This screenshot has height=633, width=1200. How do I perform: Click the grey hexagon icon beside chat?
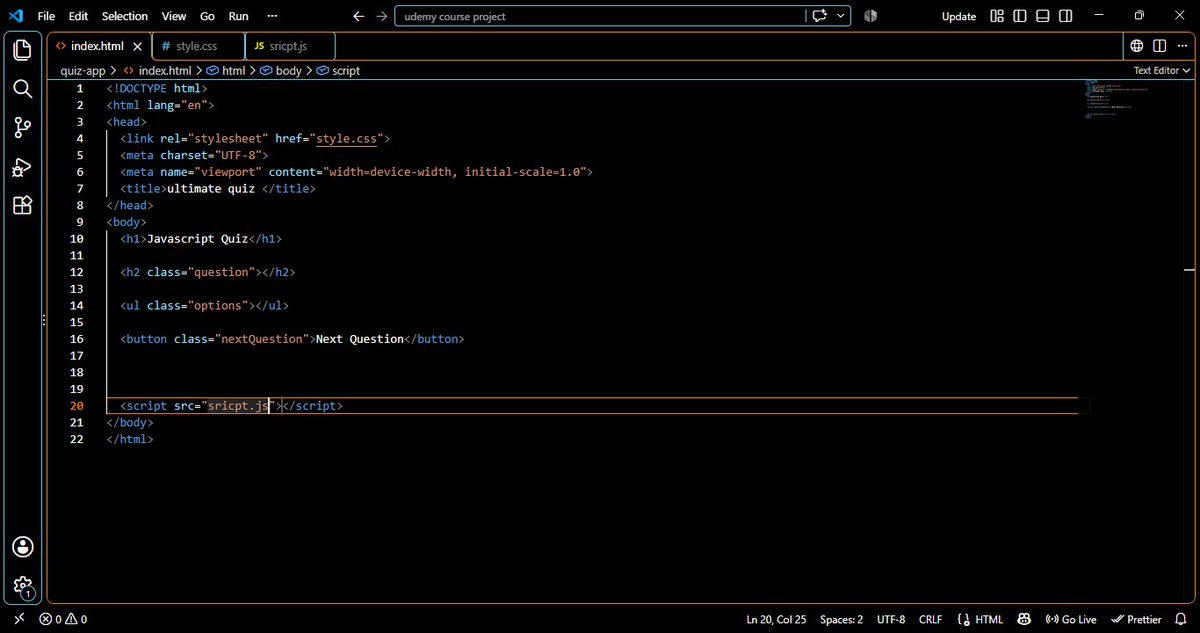click(x=871, y=16)
